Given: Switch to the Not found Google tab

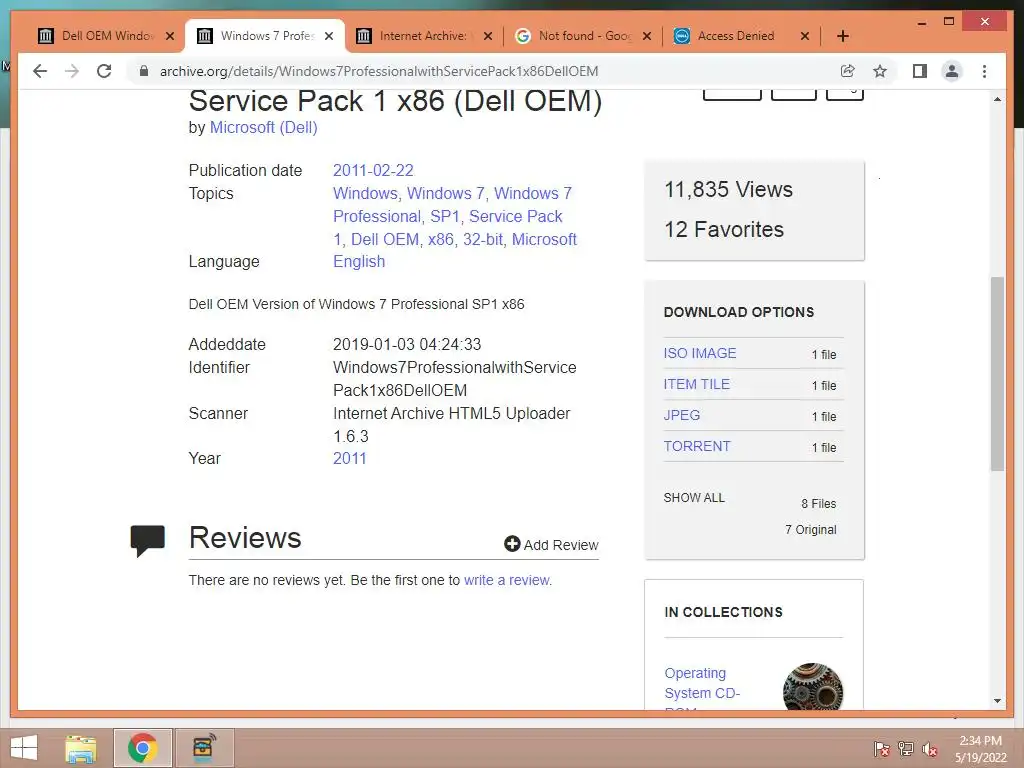Looking at the screenshot, I should (583, 36).
